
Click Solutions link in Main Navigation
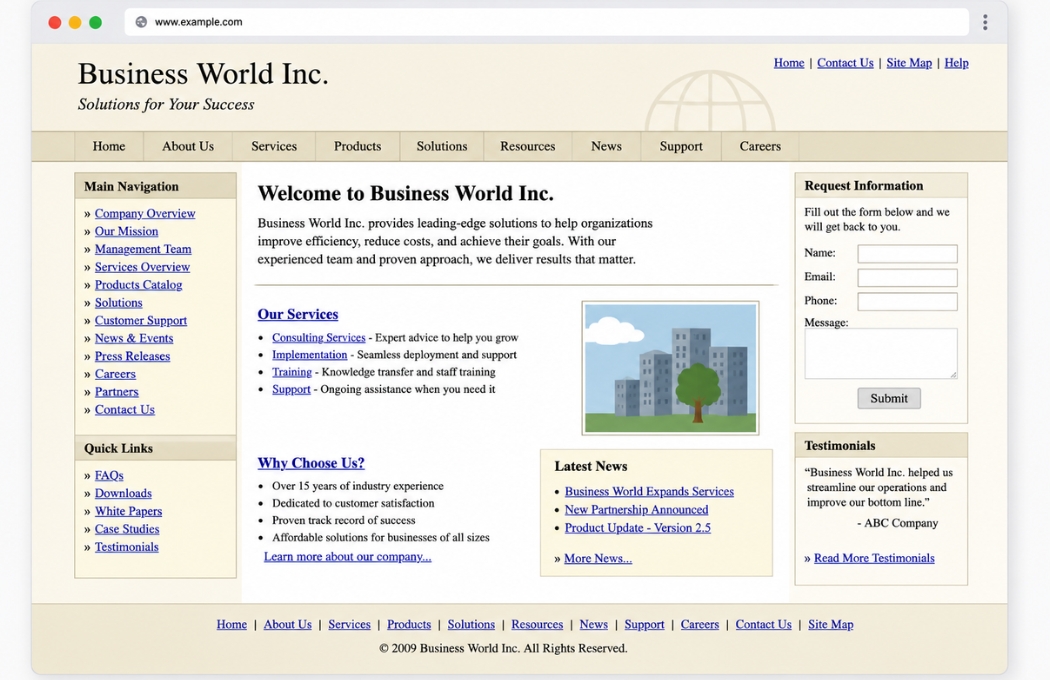point(119,303)
